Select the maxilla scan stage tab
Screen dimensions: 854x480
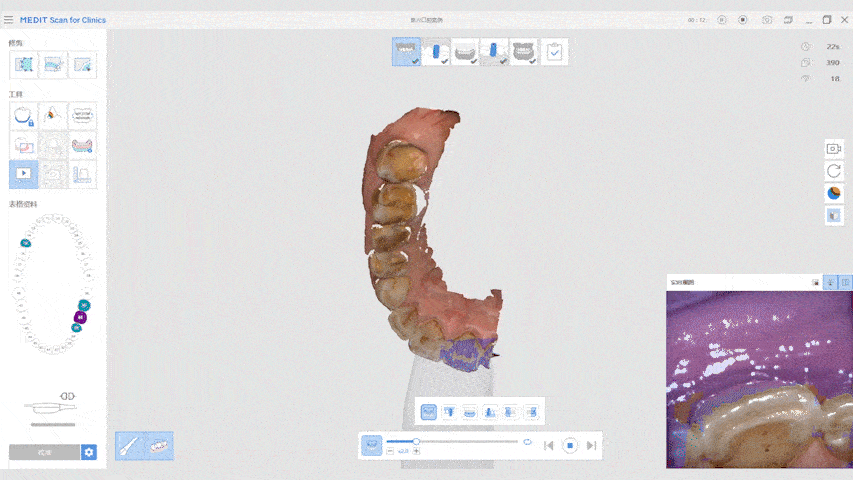coord(406,52)
